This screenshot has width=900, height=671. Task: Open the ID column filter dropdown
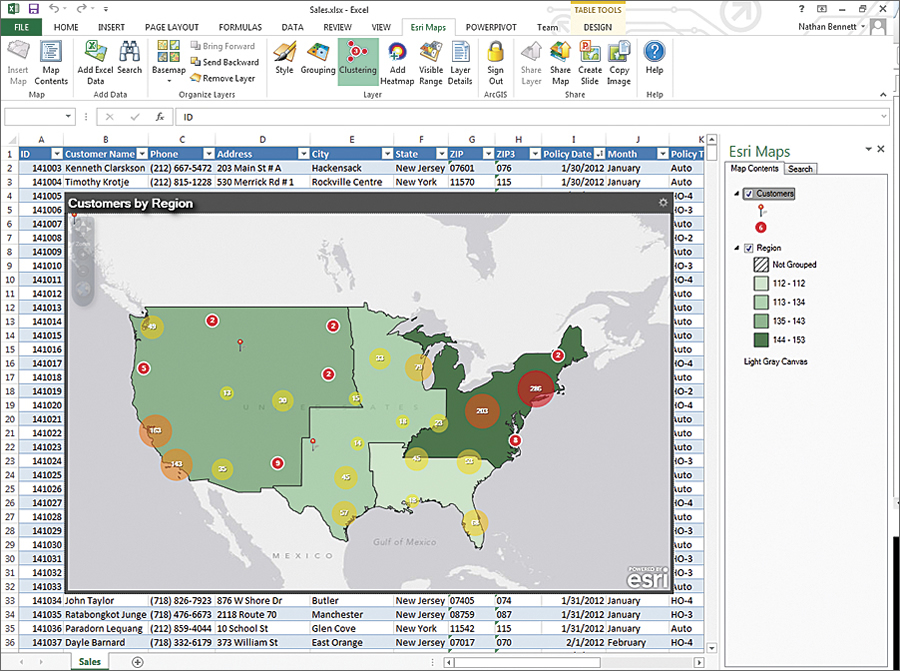click(57, 154)
